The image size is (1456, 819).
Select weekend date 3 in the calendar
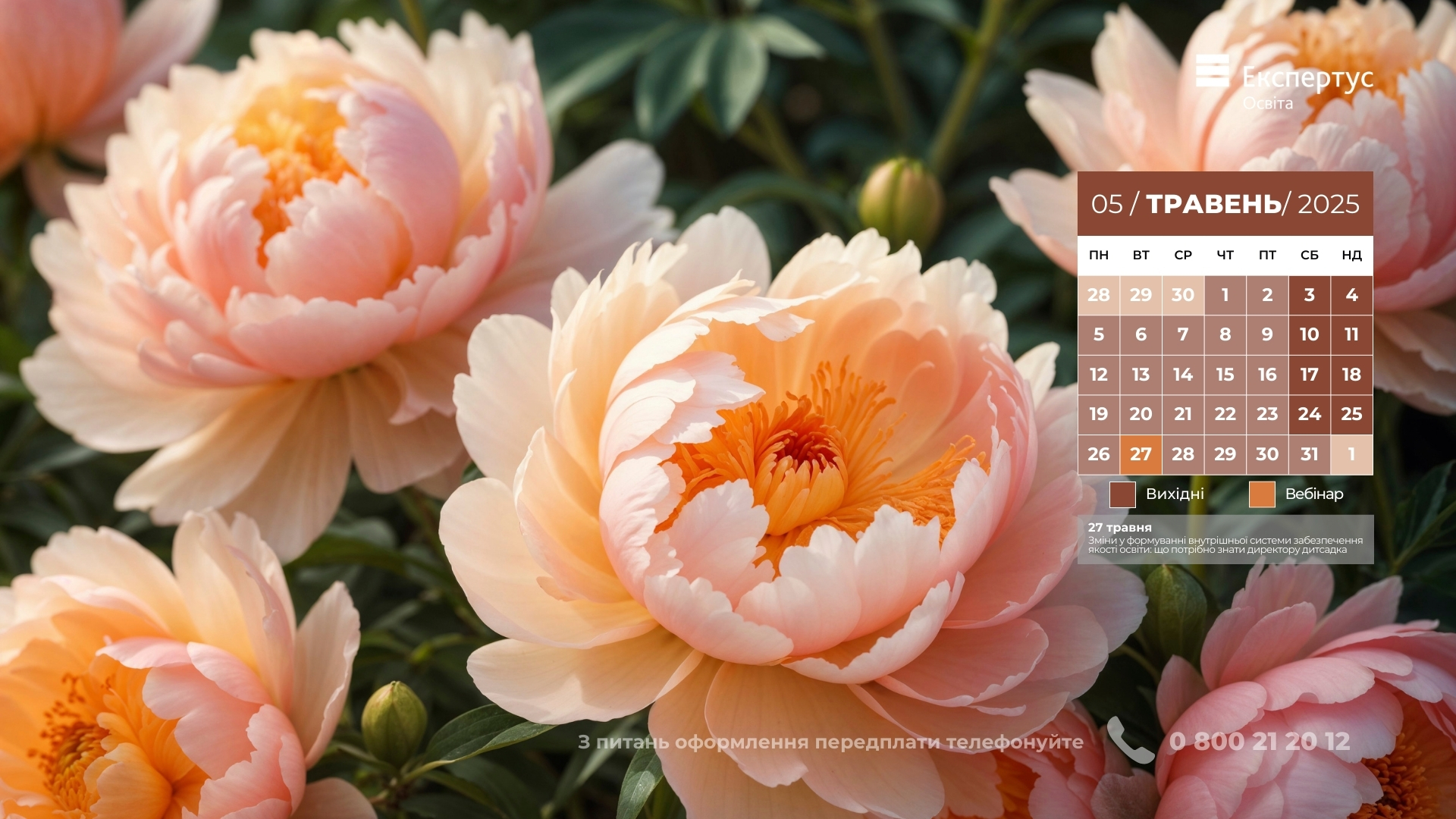(x=1310, y=295)
